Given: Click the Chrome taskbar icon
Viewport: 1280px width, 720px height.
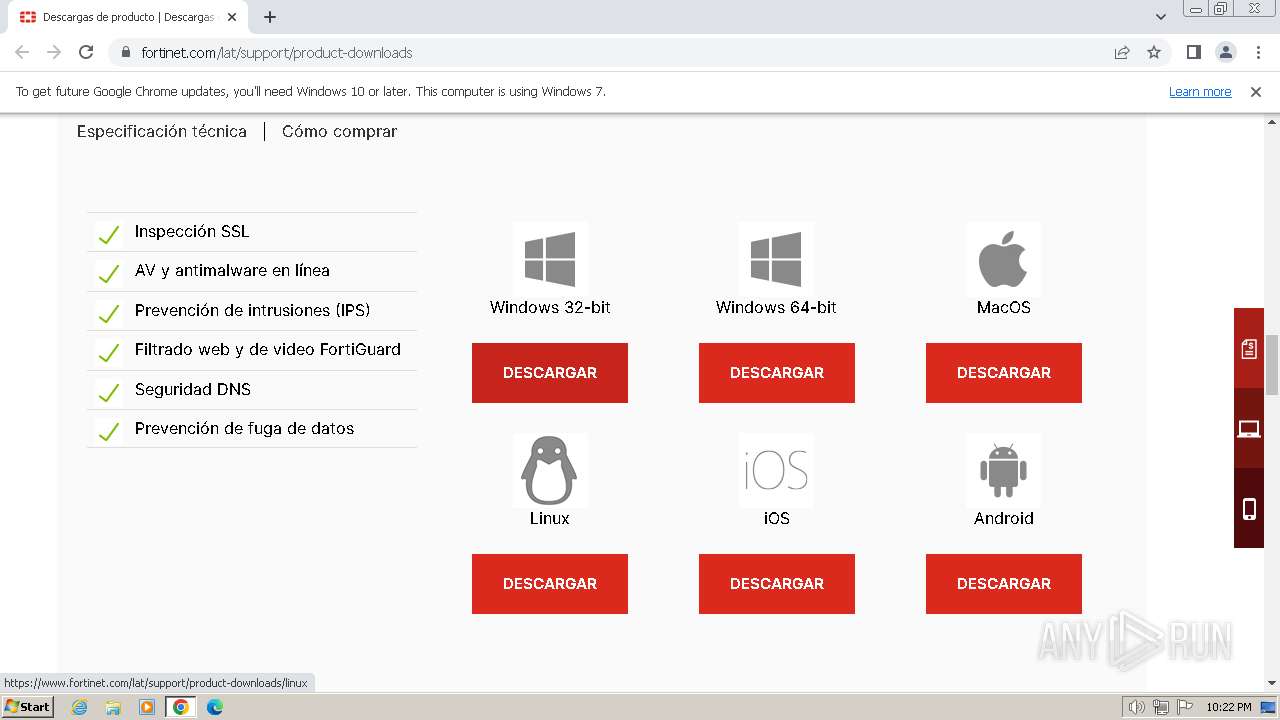Looking at the screenshot, I should (x=181, y=707).
